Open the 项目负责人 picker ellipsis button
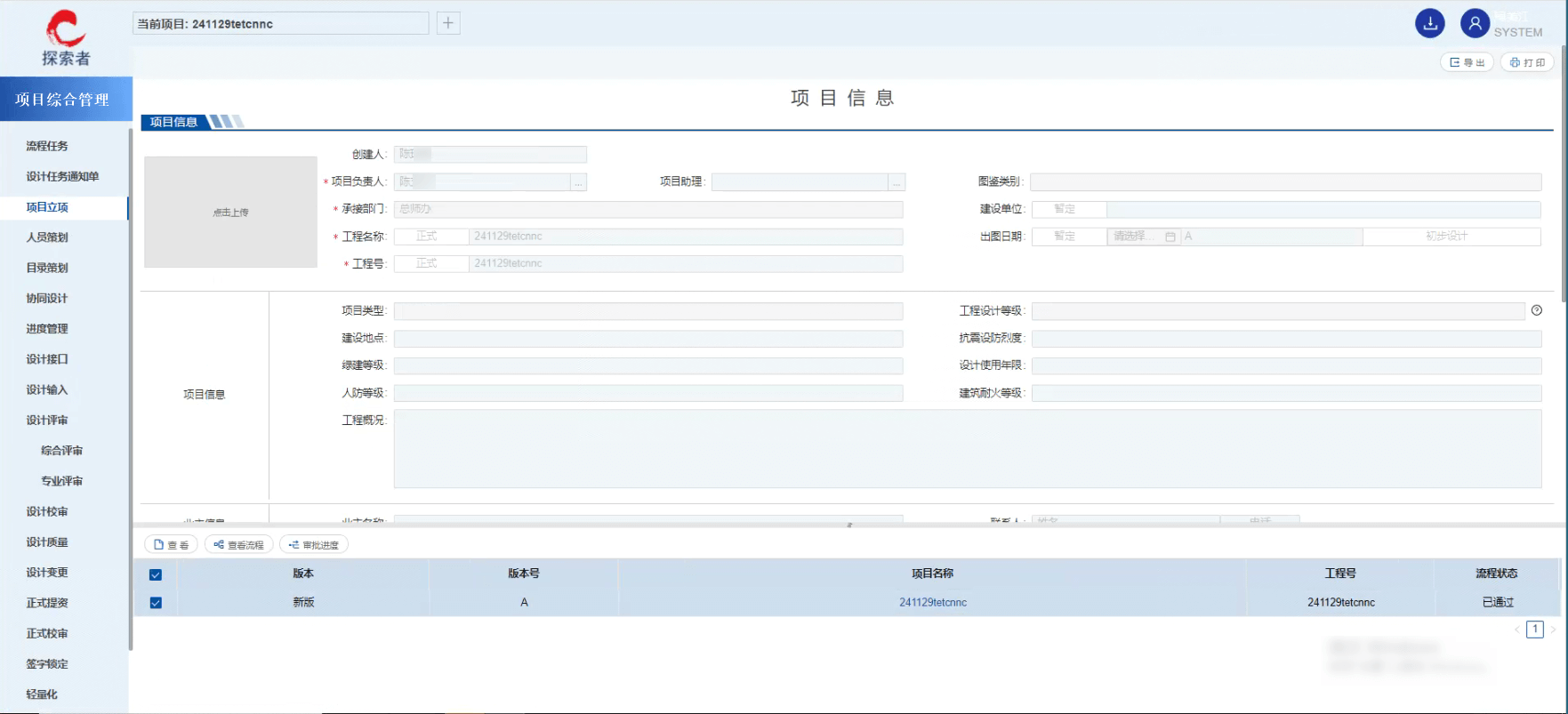Image resolution: width=1568 pixels, height=714 pixels. (x=578, y=182)
